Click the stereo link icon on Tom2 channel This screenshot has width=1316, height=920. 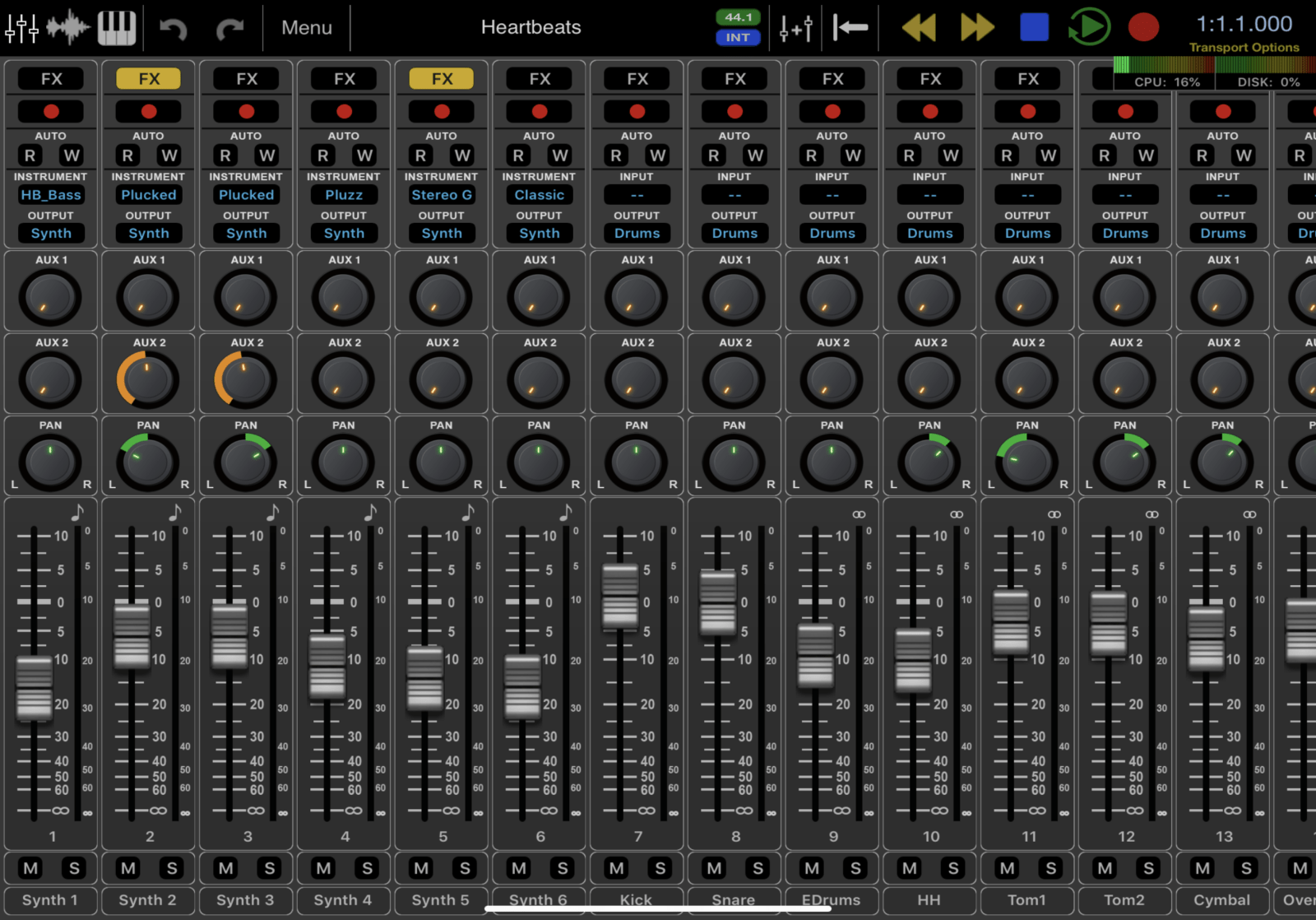click(x=1151, y=514)
